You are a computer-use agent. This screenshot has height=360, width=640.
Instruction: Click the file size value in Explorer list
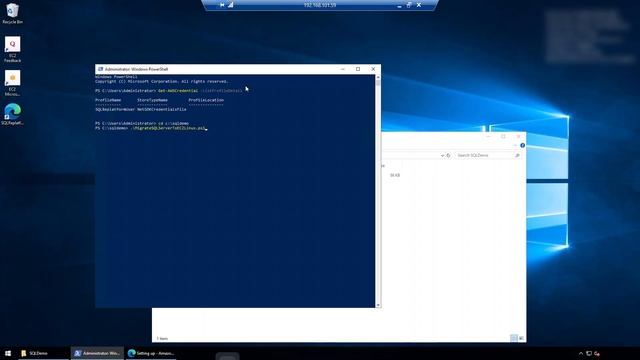coord(395,175)
